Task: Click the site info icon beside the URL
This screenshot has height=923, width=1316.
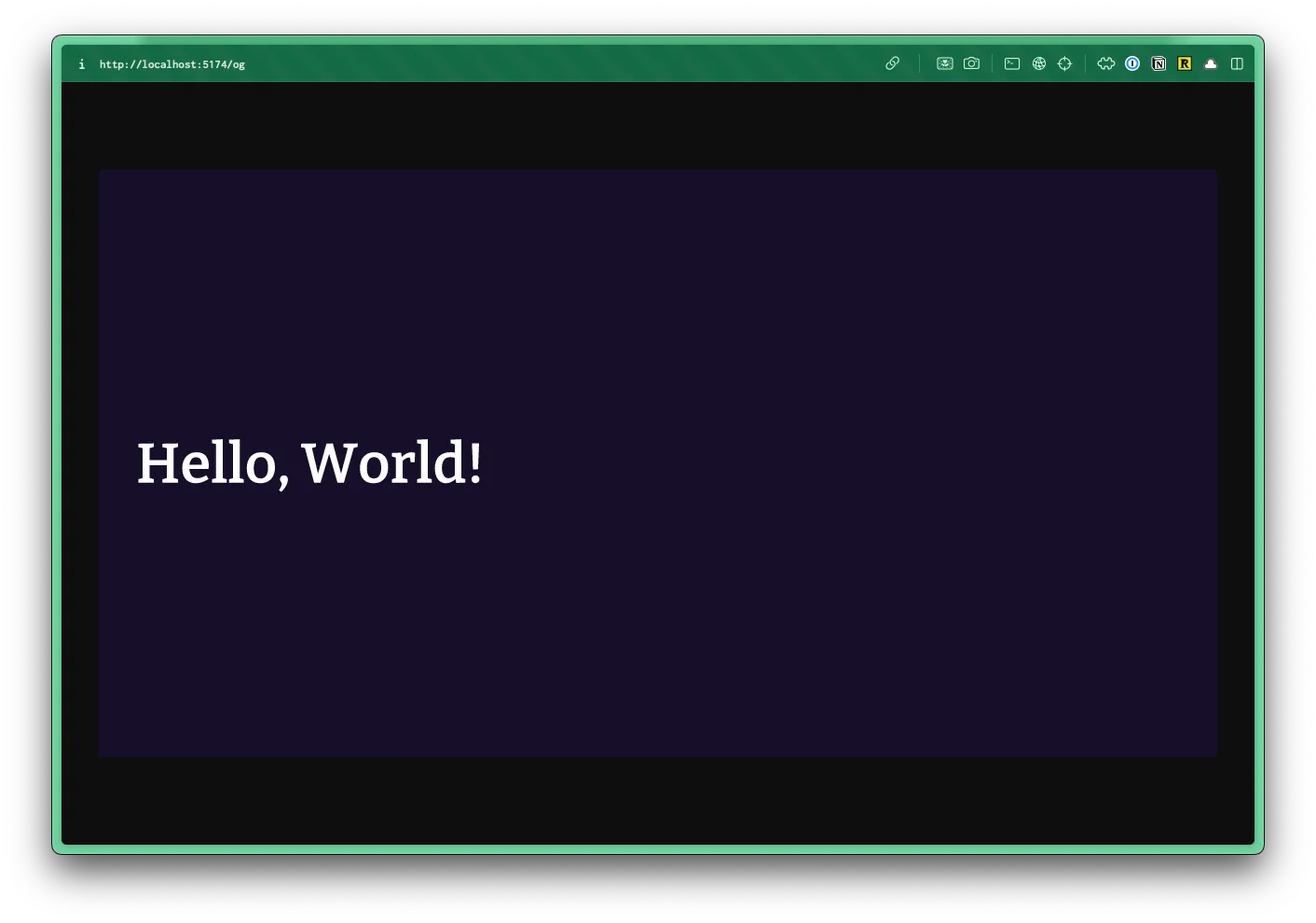Action: [x=82, y=64]
